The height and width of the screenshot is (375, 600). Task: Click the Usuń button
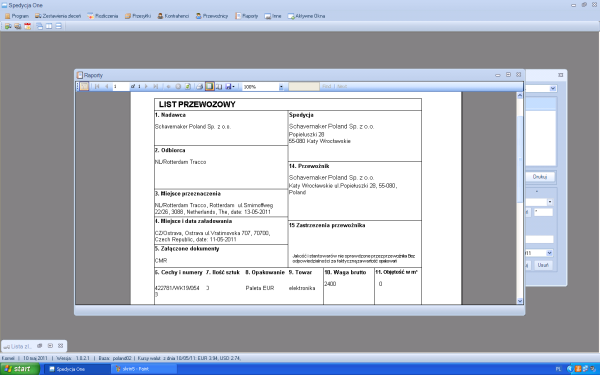543,265
